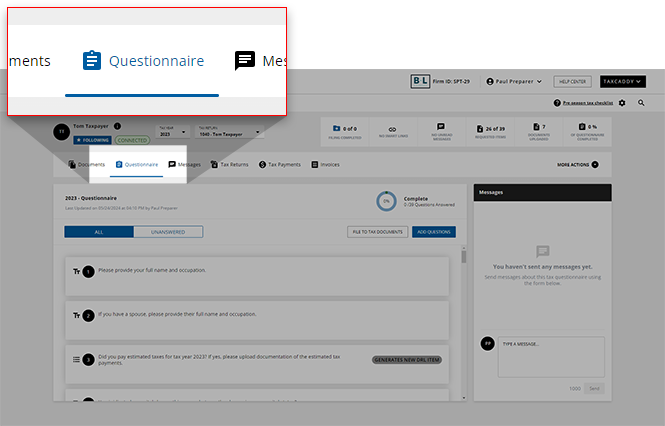Switch to the Invoices tab
This screenshot has height=426, width=665.
point(325,165)
